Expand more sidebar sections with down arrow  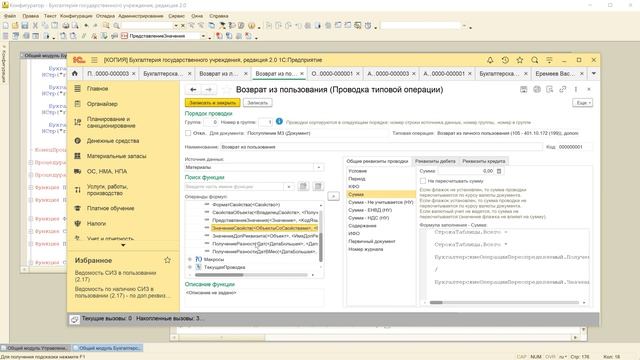[123, 245]
